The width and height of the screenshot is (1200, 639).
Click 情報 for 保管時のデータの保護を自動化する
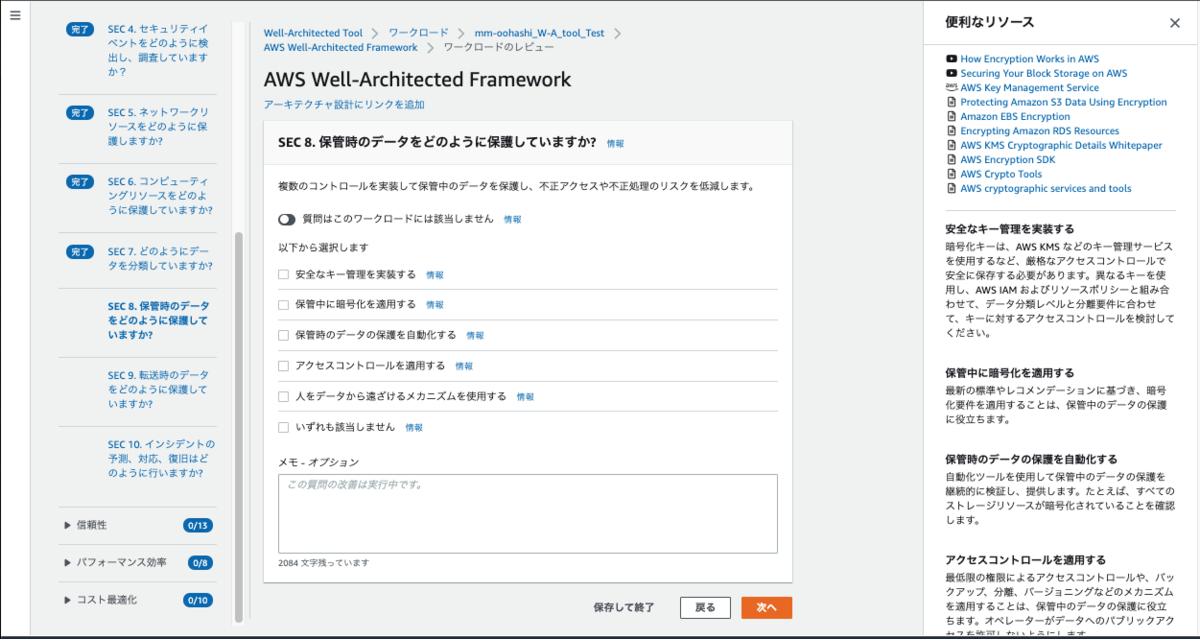click(x=475, y=335)
